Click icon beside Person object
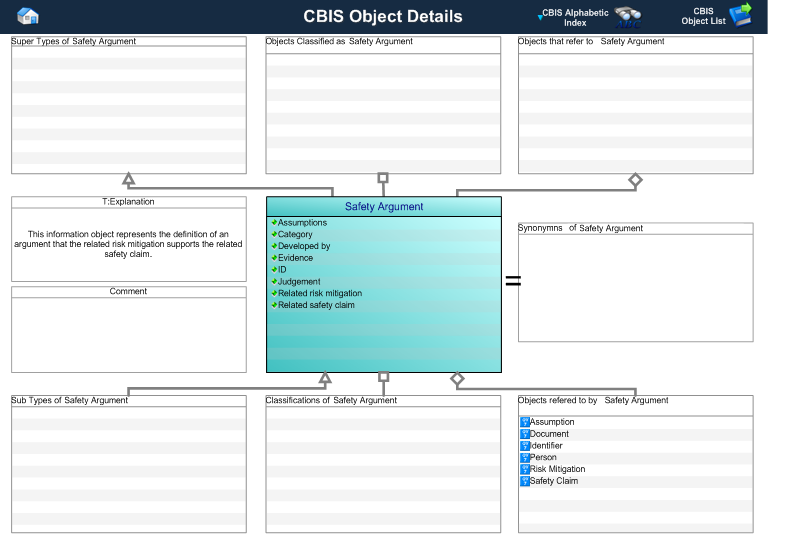This screenshot has width=800, height=555. [x=525, y=458]
